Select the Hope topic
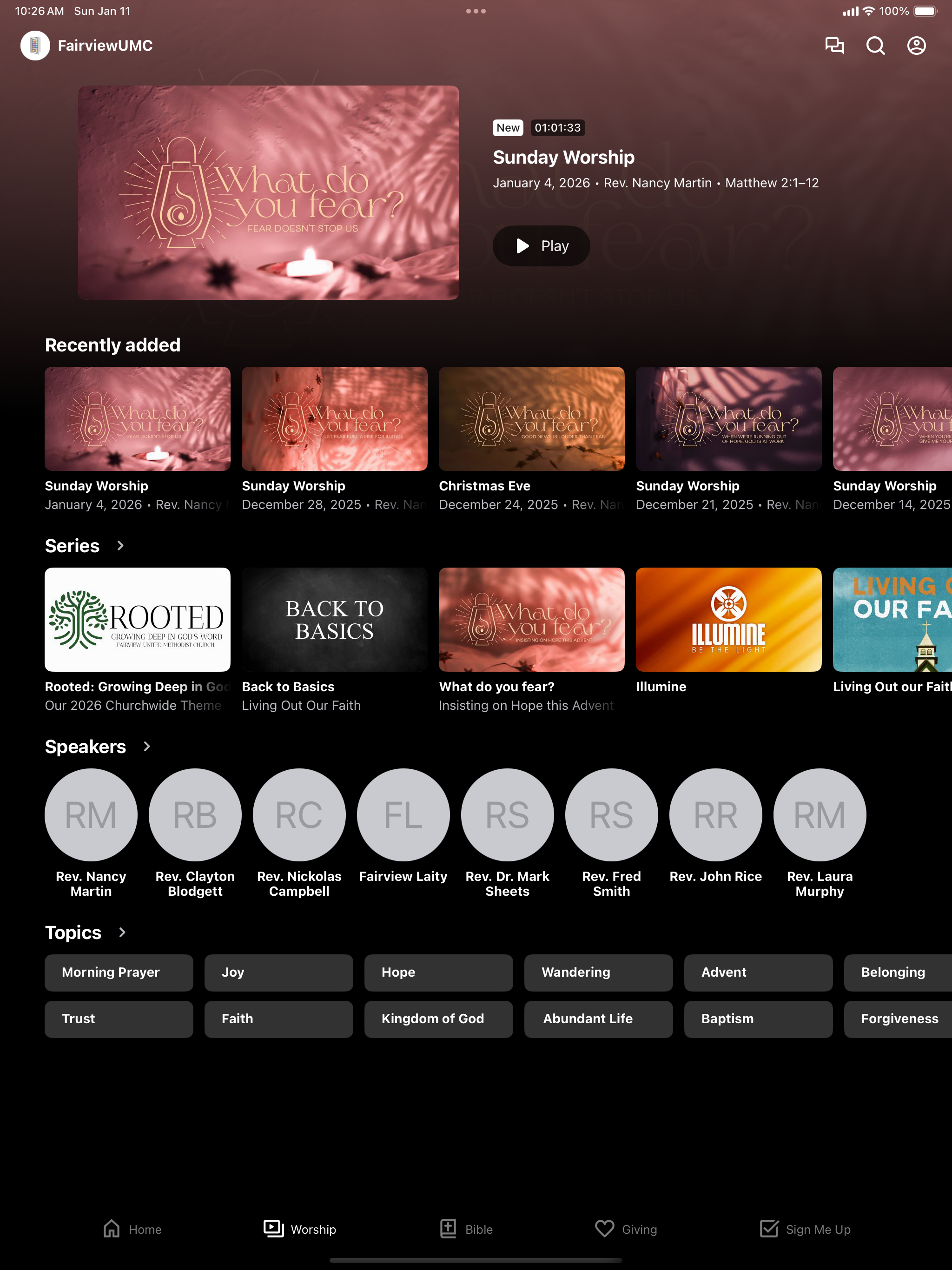 tap(439, 972)
